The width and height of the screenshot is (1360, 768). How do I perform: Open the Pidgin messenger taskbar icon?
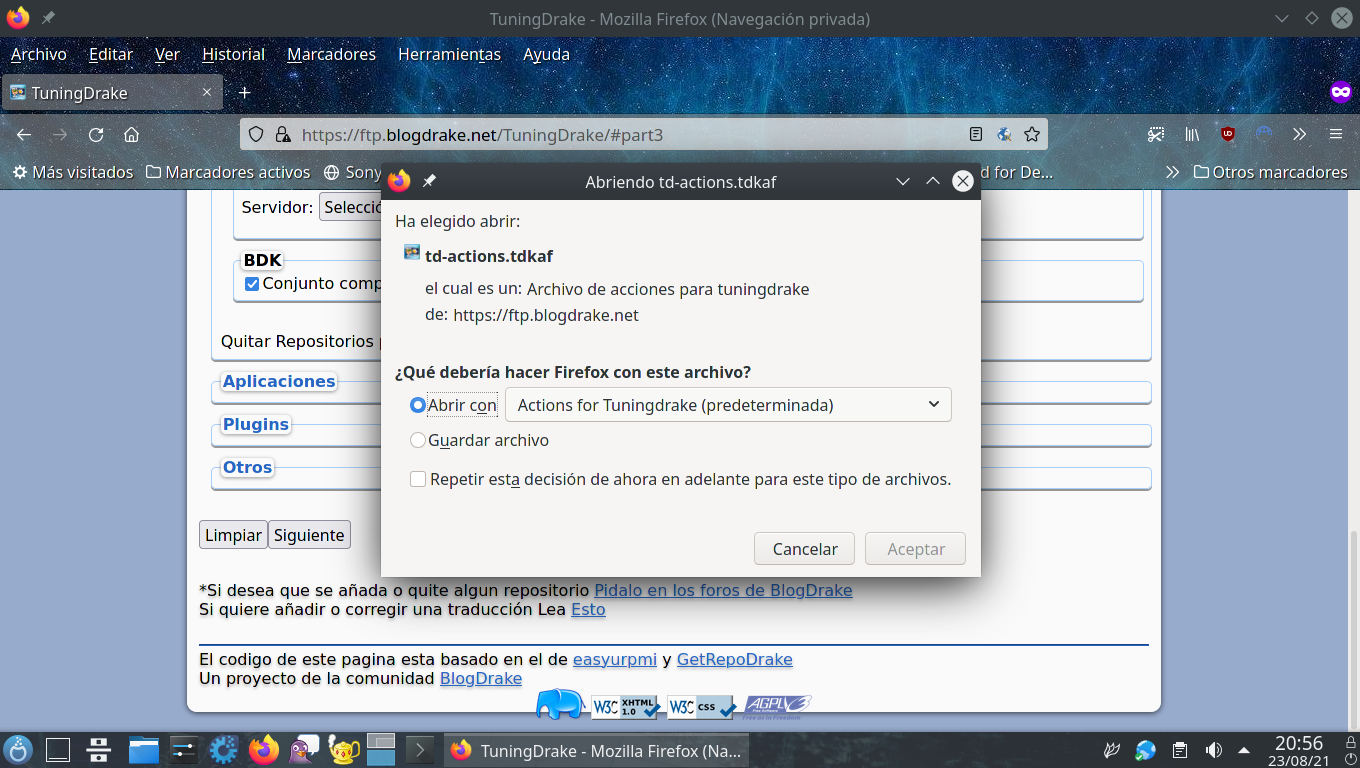pos(303,749)
